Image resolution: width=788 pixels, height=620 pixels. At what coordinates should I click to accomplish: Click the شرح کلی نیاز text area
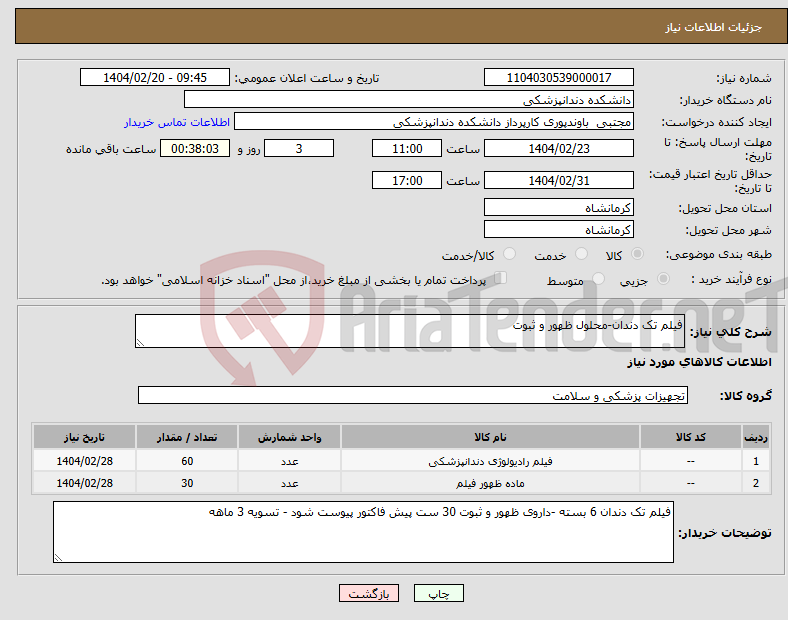(x=410, y=331)
